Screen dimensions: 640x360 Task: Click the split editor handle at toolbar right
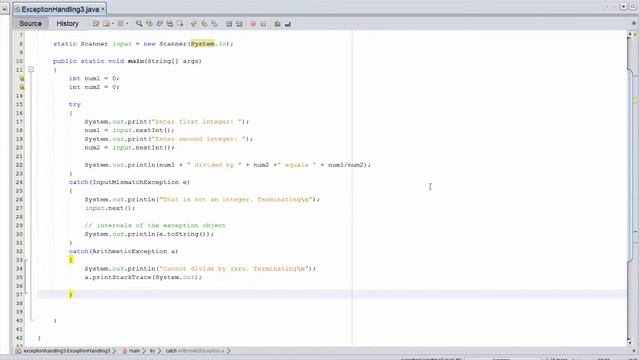click(633, 24)
